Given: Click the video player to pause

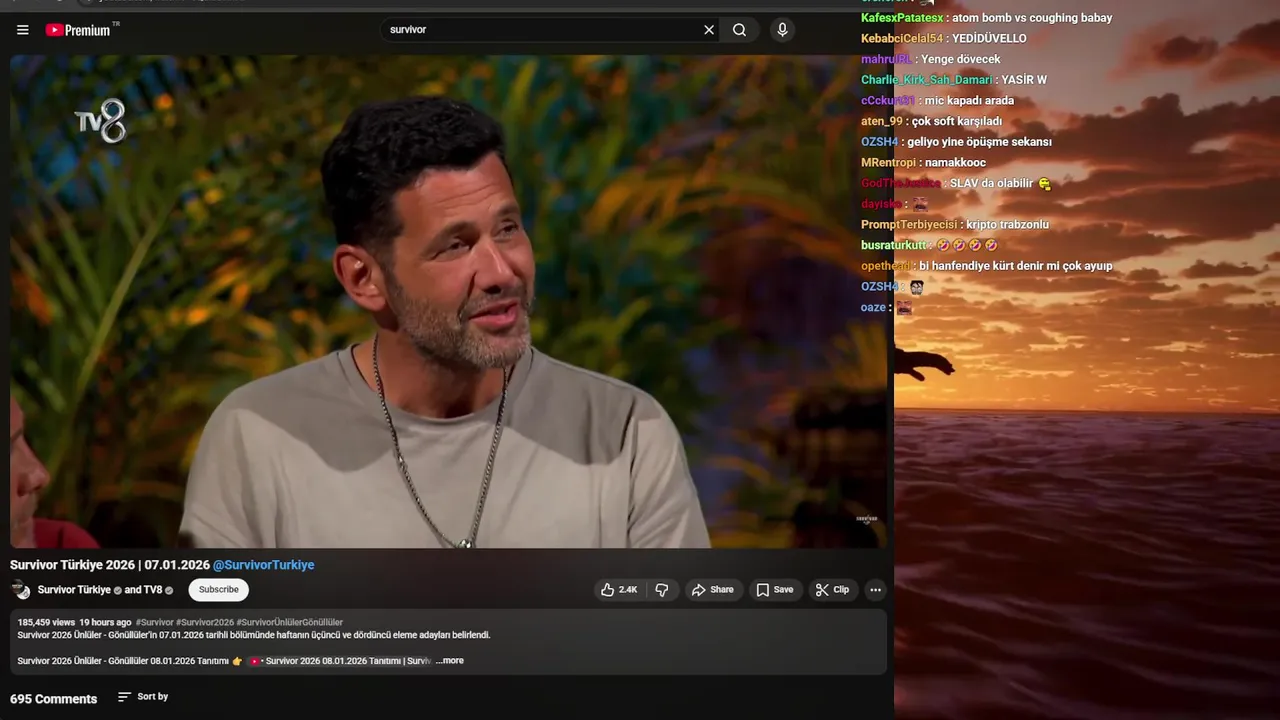Looking at the screenshot, I should [448, 300].
